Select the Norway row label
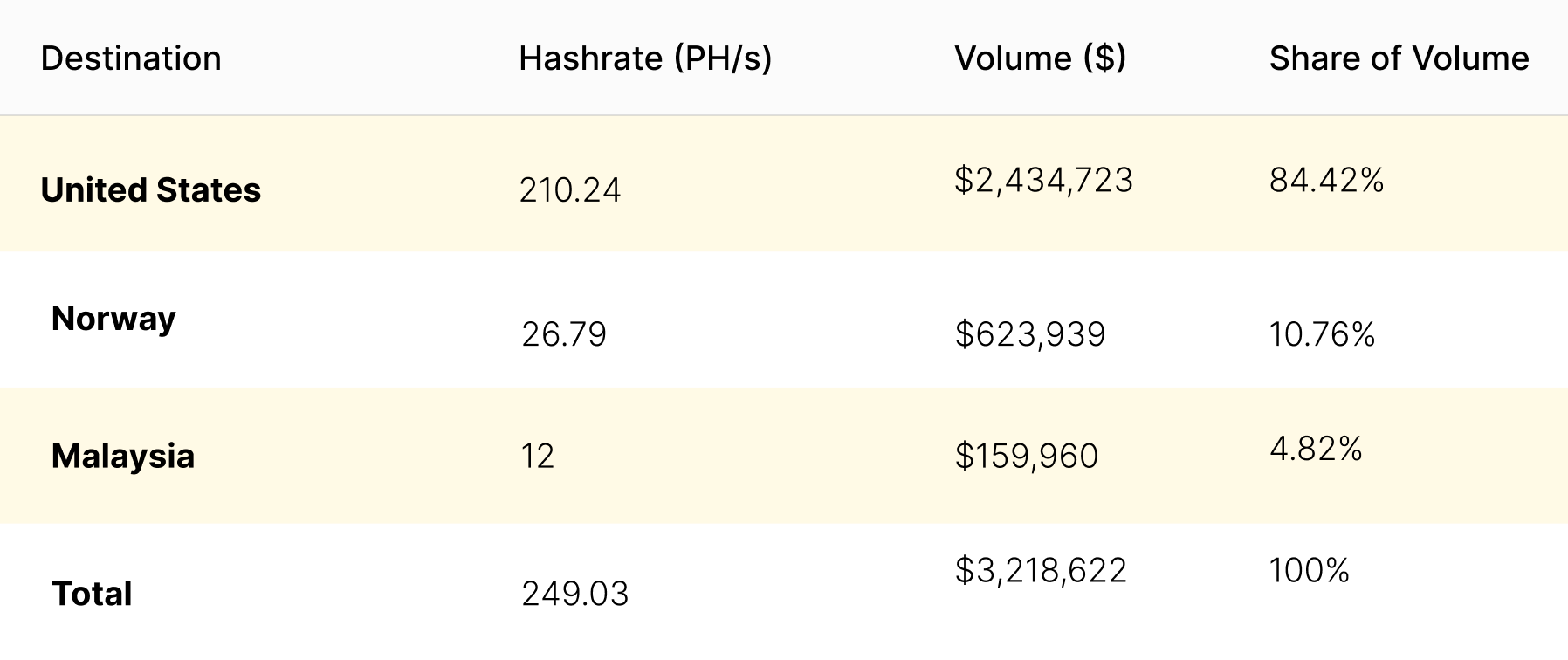This screenshot has height=660, width=1568. (113, 319)
